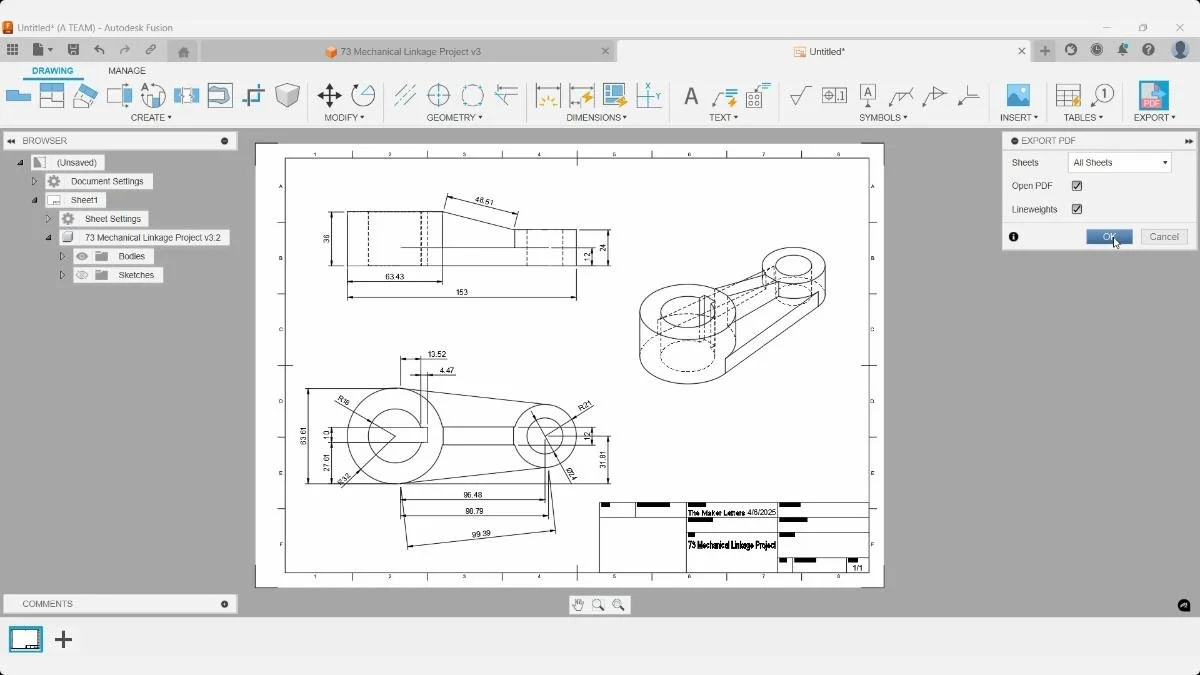Click the Insert Image icon
The height and width of the screenshot is (675, 1200).
click(1018, 96)
